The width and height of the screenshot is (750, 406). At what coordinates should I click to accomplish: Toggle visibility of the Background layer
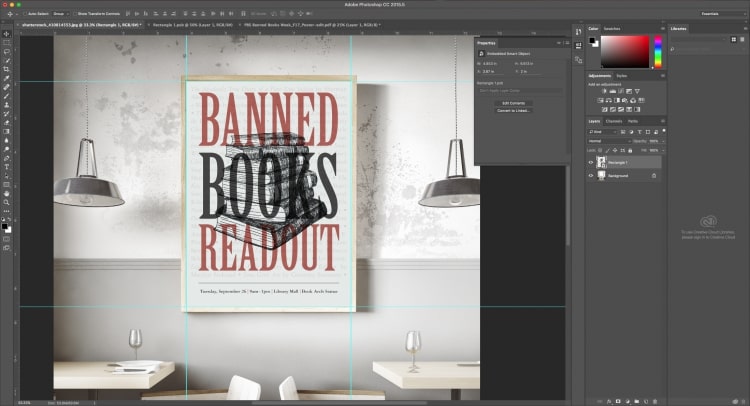coord(591,175)
